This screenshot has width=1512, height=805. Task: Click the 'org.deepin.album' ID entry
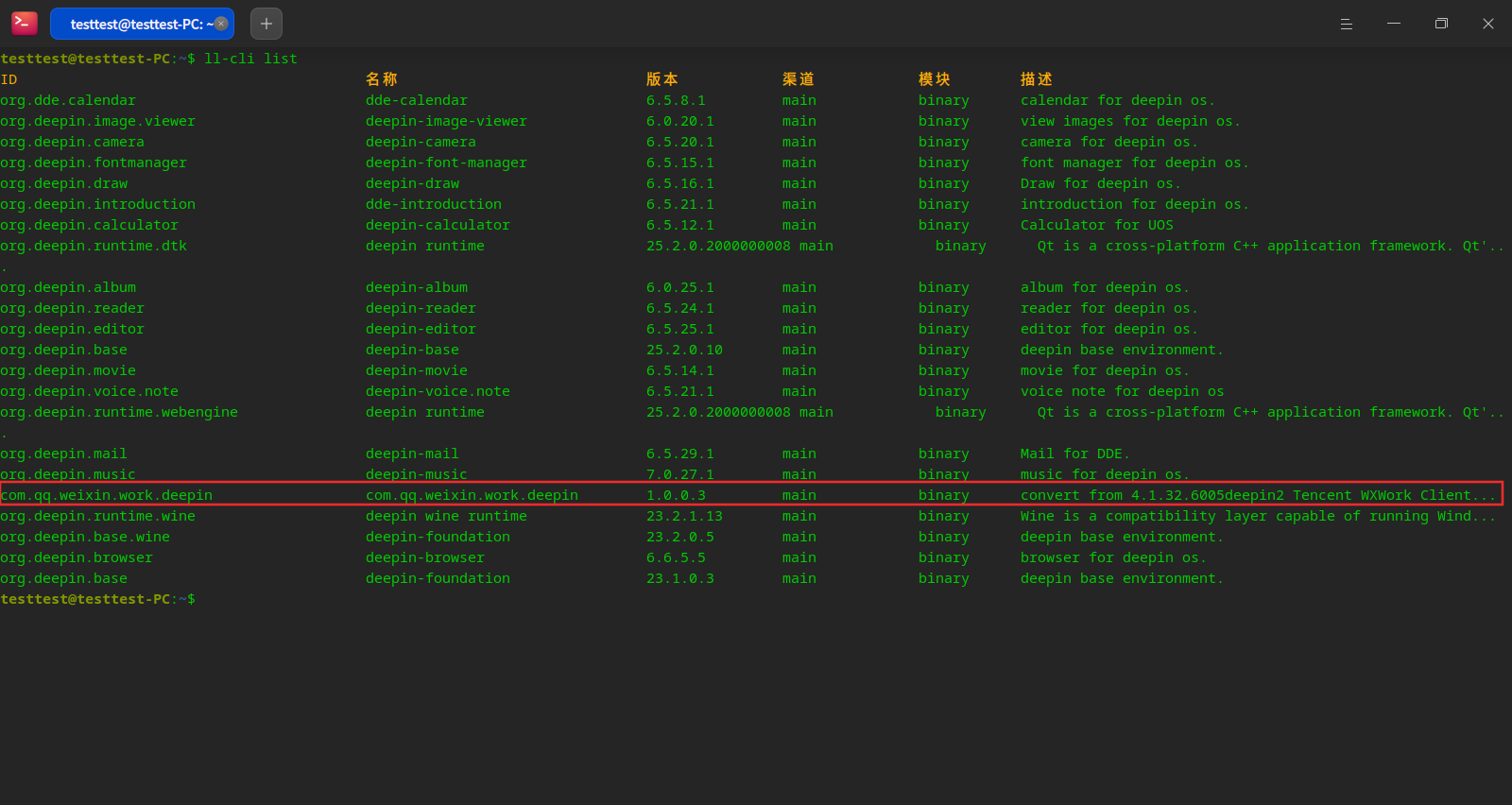click(x=68, y=287)
